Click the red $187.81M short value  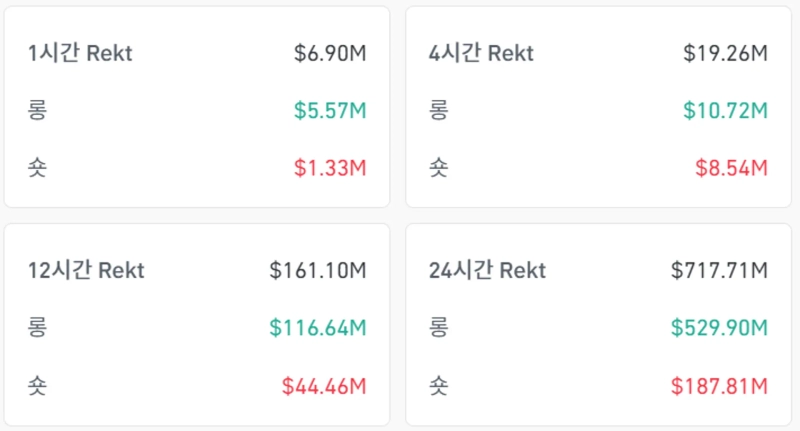[719, 384]
